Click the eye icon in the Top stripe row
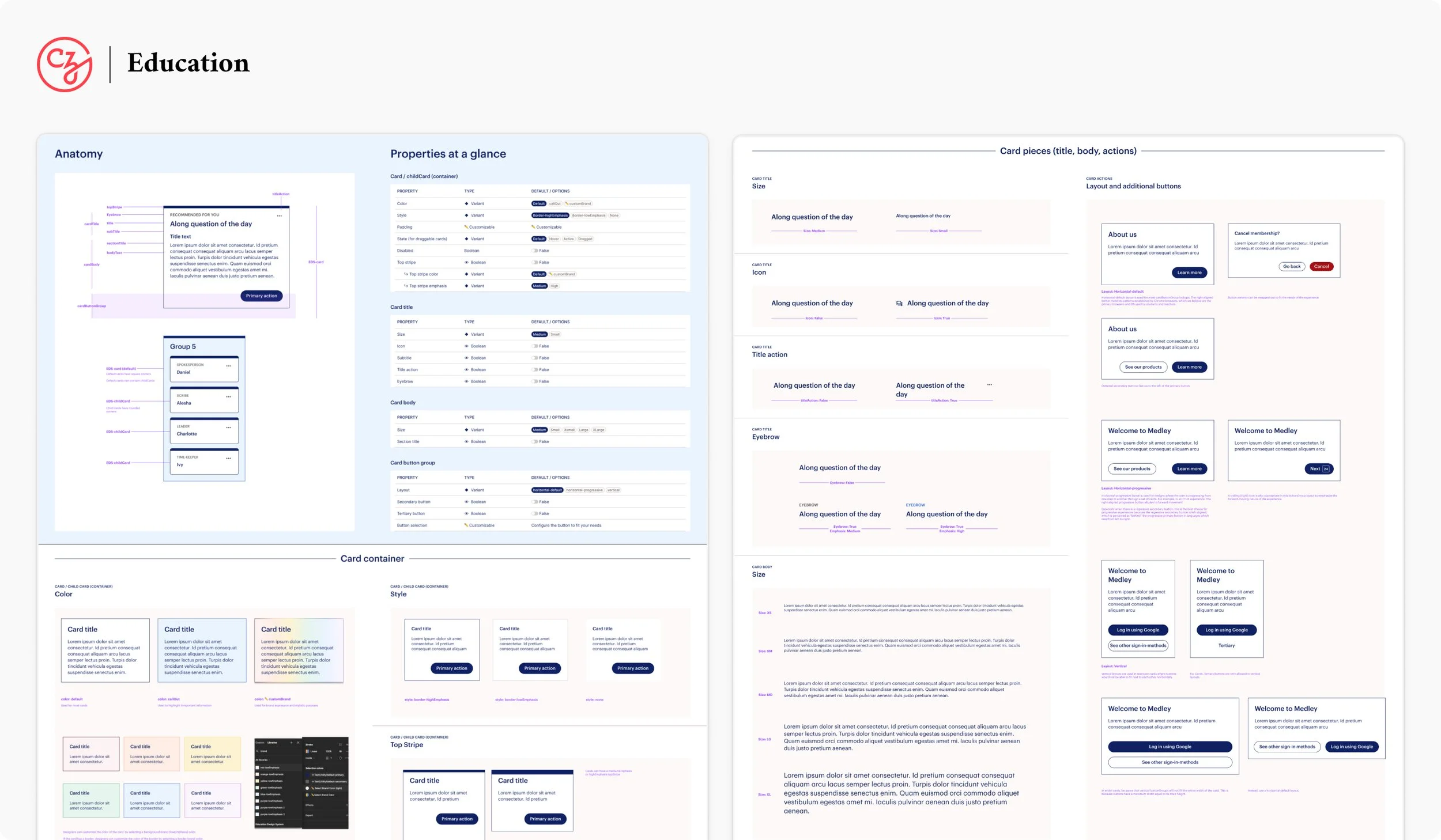 466,262
